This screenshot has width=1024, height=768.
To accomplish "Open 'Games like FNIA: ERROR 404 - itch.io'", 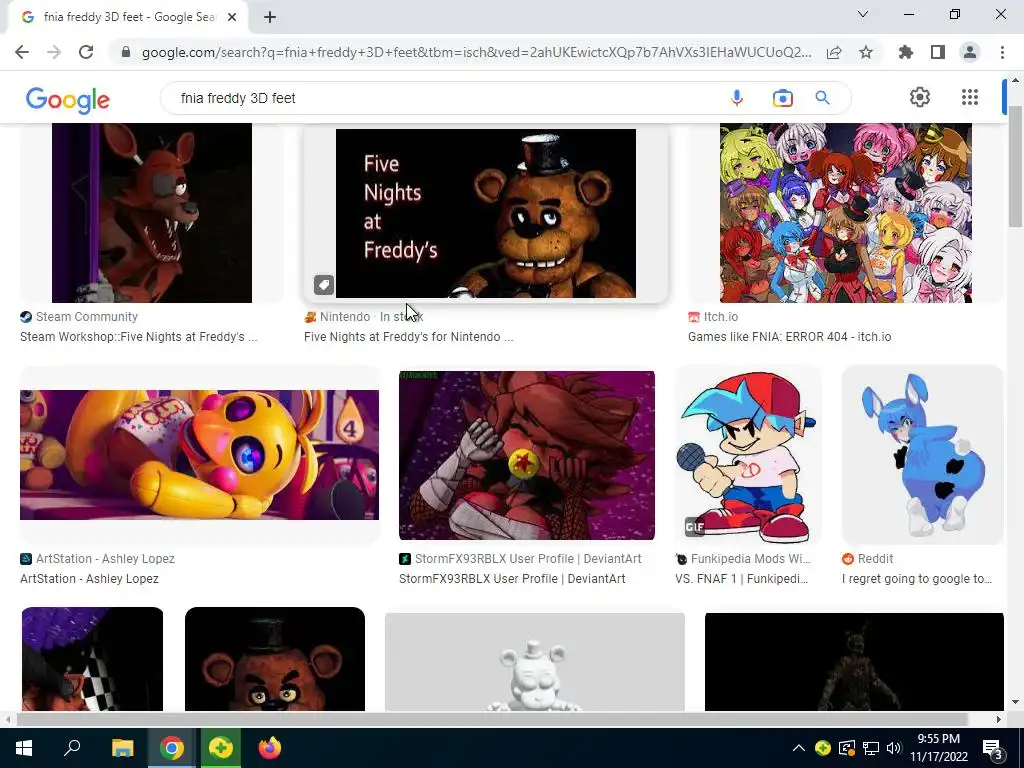I will [x=790, y=337].
